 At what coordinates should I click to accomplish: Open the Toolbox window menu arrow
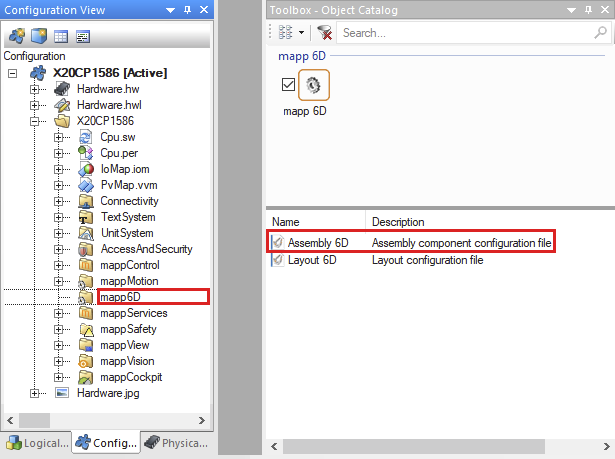pos(571,10)
